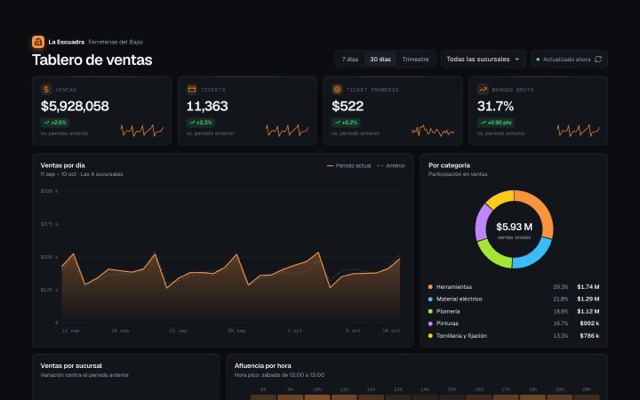Image resolution: width=640 pixels, height=400 pixels.
Task: Click the Margen Bruto sparkline chart
Action: click(578, 131)
